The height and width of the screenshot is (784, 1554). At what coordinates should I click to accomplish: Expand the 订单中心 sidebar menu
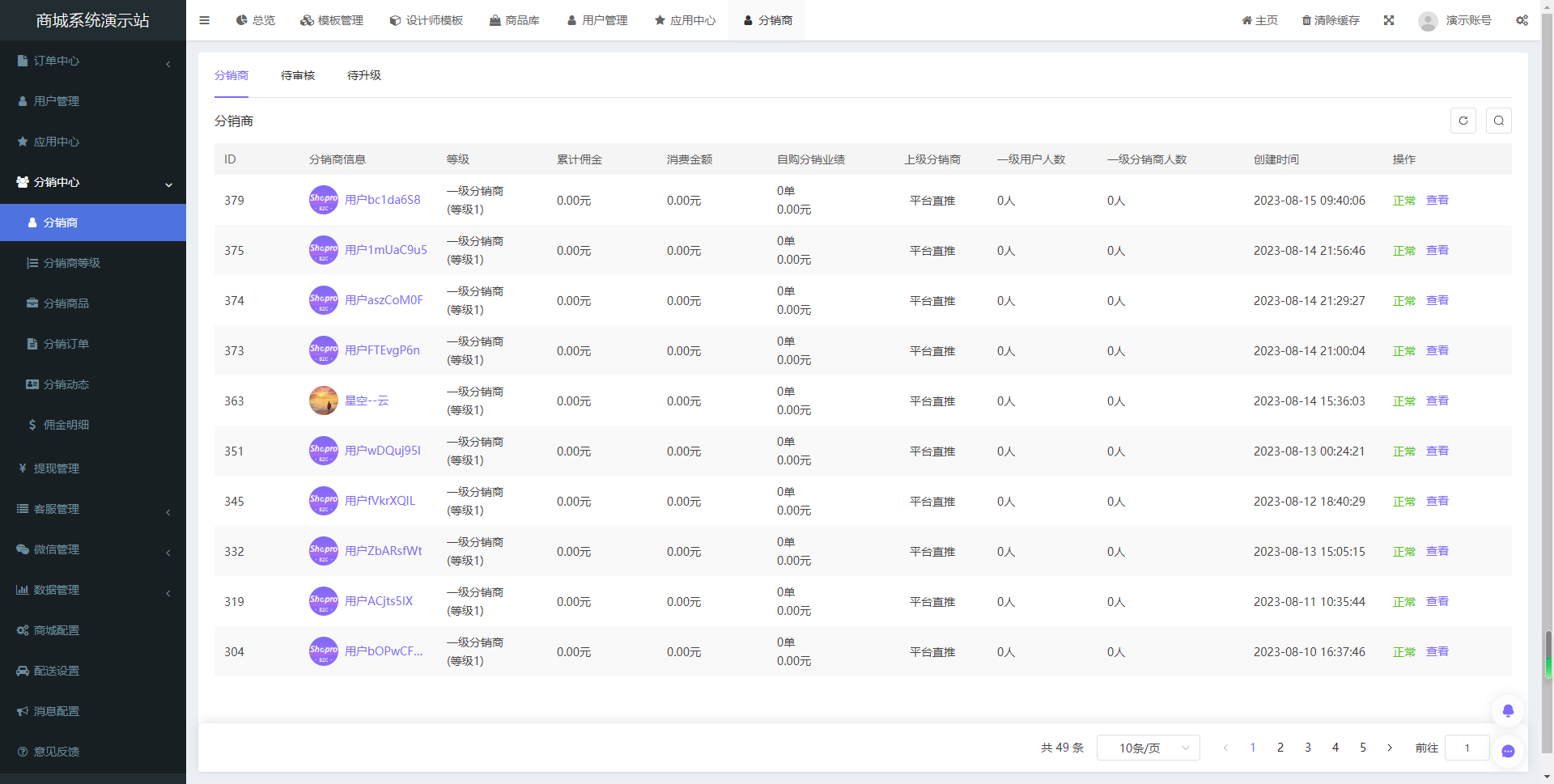[x=93, y=61]
